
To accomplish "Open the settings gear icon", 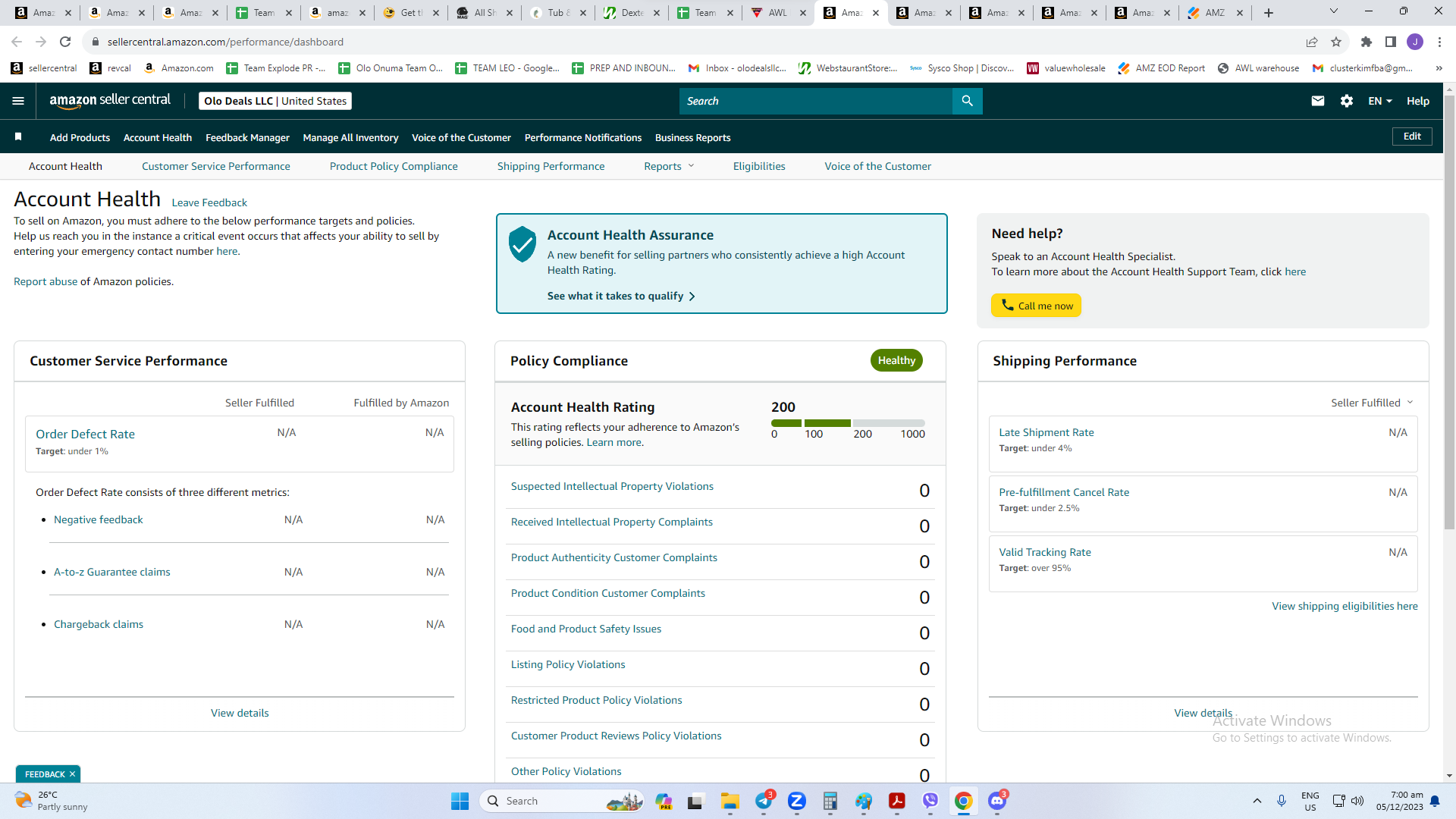I will tap(1347, 101).
